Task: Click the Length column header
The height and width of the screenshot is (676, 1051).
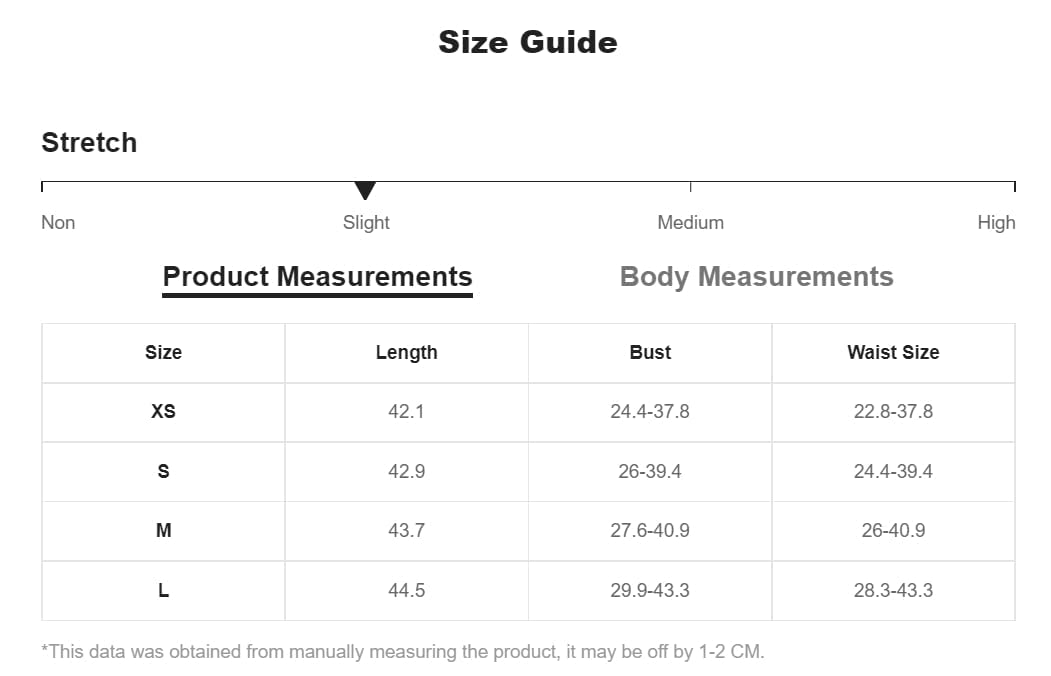Action: pos(406,352)
